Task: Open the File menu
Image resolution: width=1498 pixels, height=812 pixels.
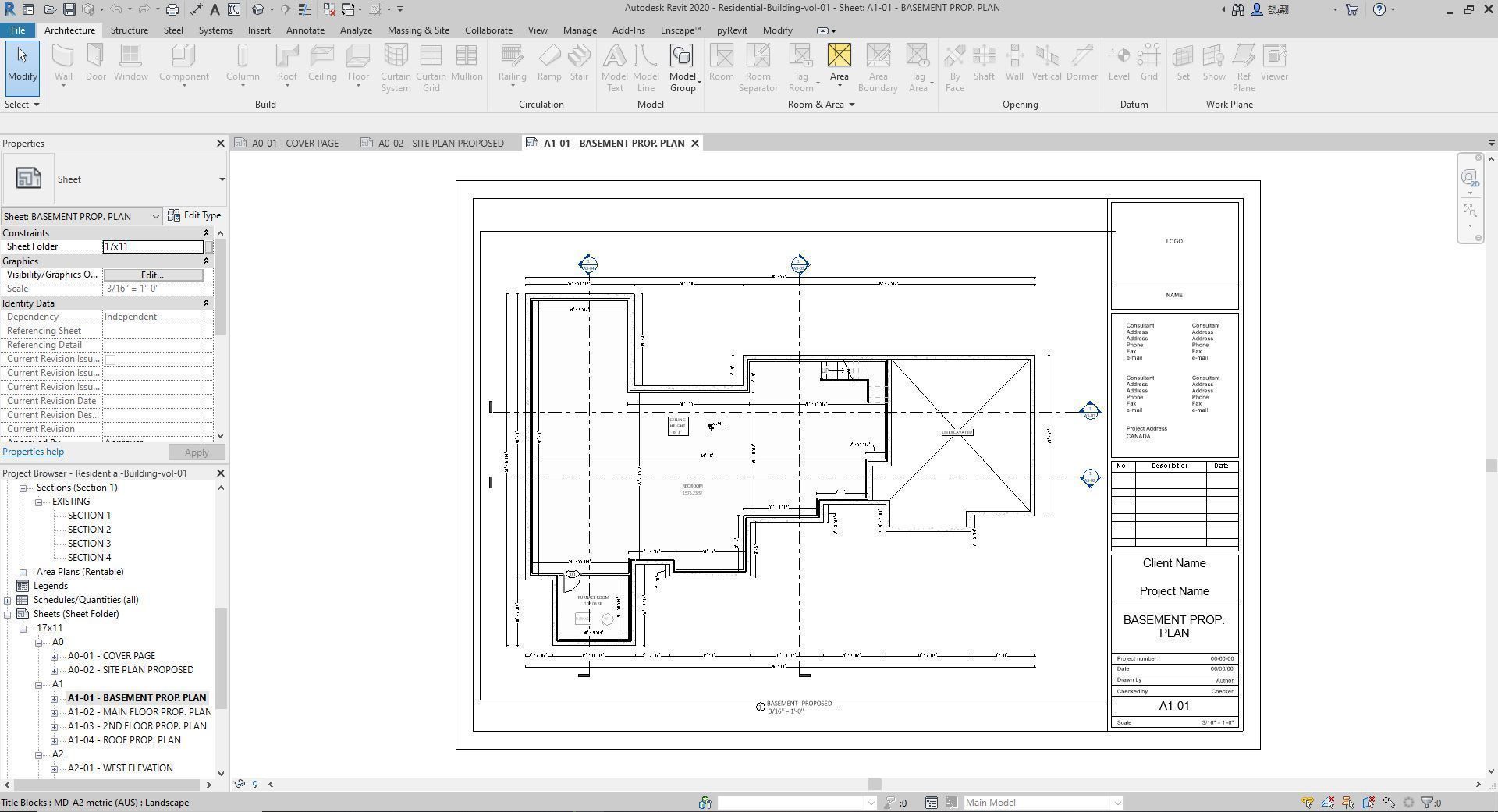Action: 17,30
